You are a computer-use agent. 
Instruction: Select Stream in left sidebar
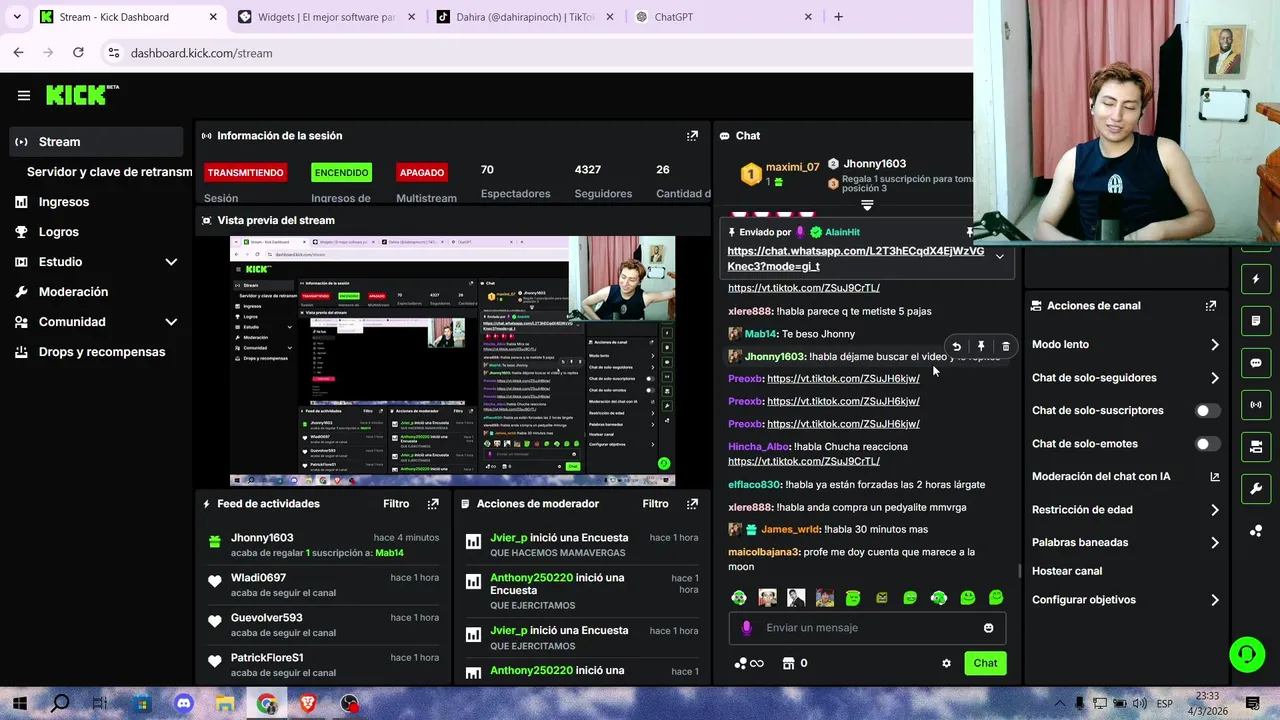pos(96,142)
